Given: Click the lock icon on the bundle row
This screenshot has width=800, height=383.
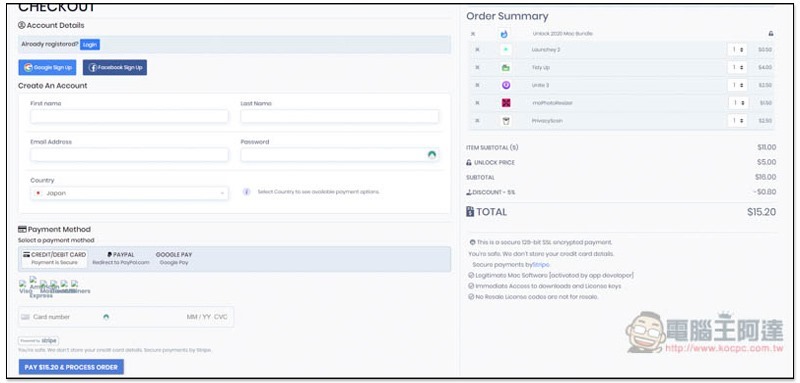Looking at the screenshot, I should click(x=771, y=34).
